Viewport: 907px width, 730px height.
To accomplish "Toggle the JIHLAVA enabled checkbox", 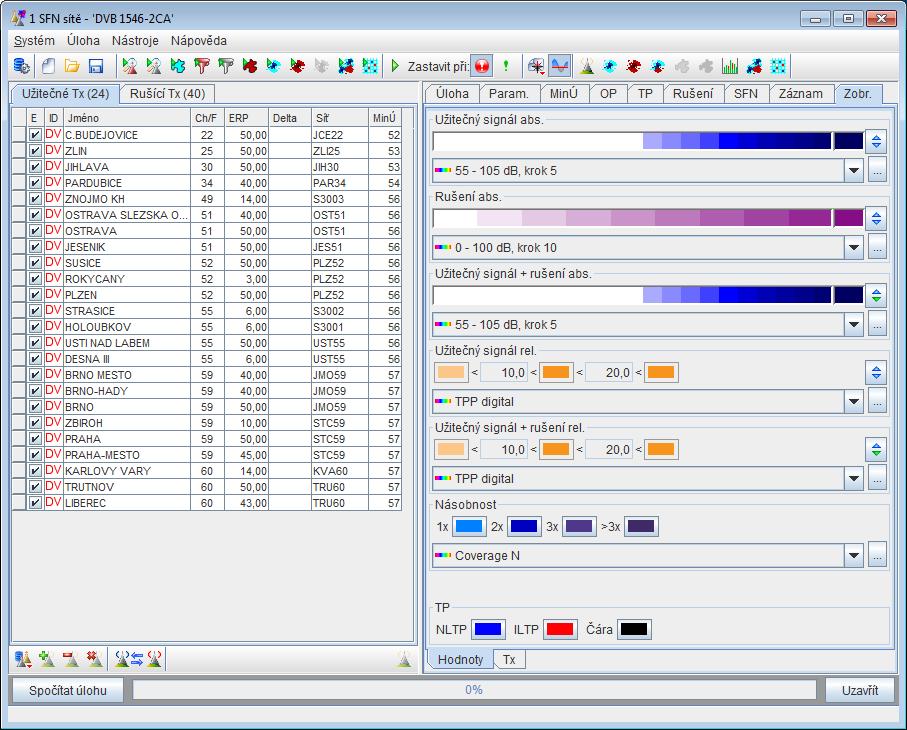I will [35, 167].
